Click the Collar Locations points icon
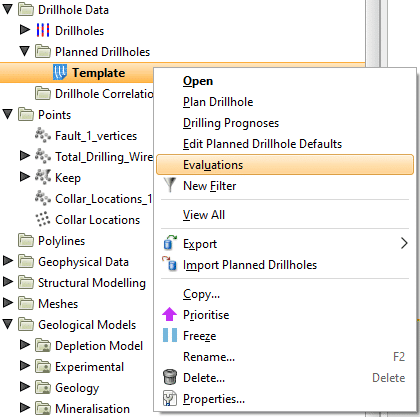The height and width of the screenshot is (417, 420). pyautogui.click(x=43, y=219)
